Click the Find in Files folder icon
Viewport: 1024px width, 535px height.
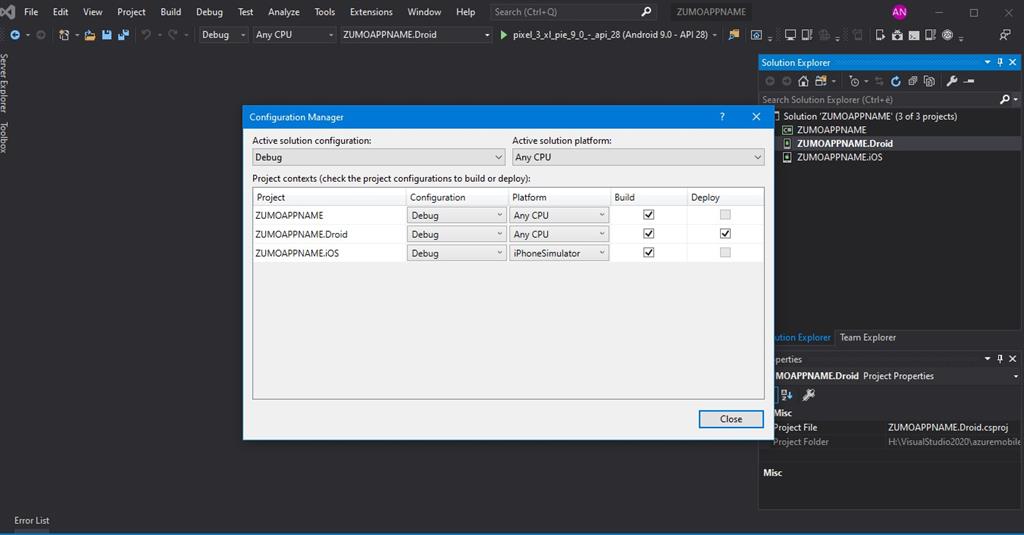[734, 35]
